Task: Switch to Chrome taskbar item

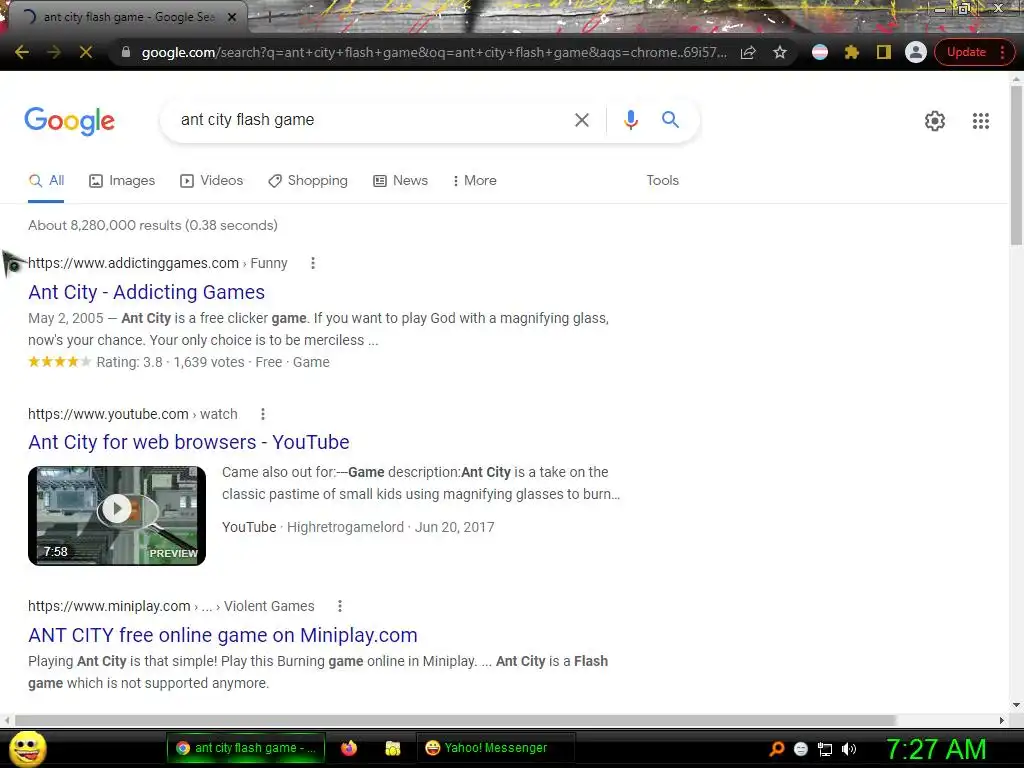Action: [x=246, y=748]
